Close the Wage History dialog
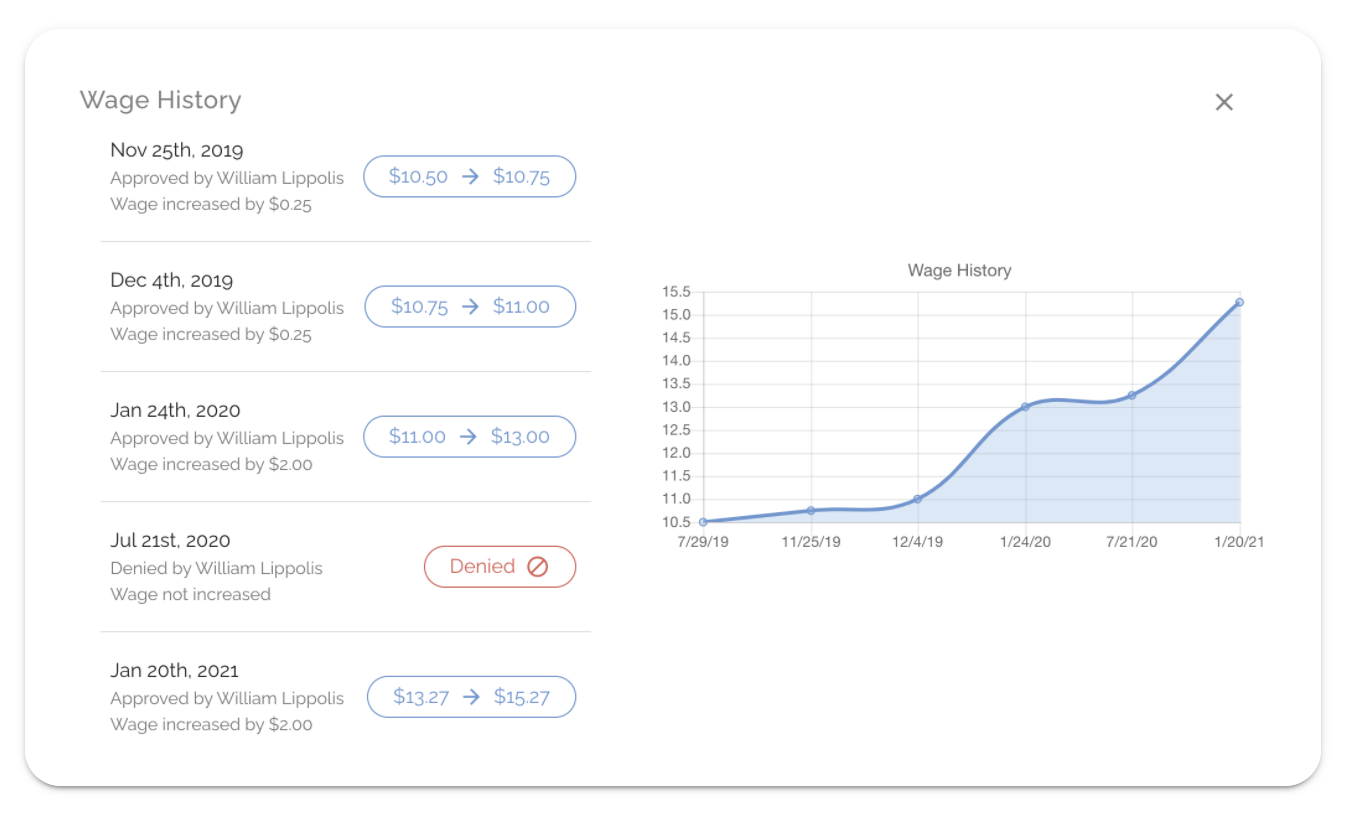Viewport: 1348px width, 816px height. 1224,102
